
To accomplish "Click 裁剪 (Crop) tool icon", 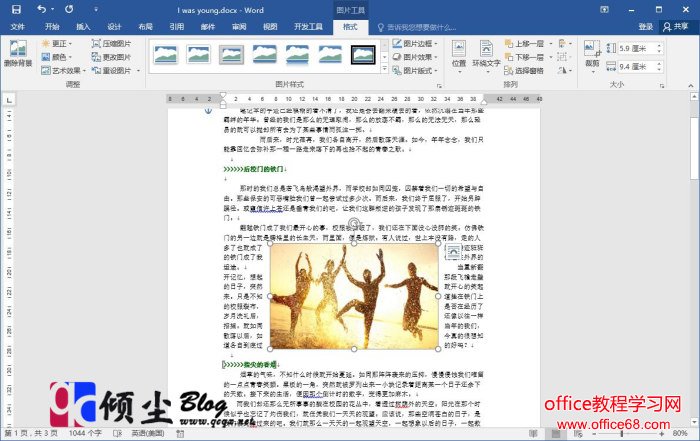I will 592,48.
